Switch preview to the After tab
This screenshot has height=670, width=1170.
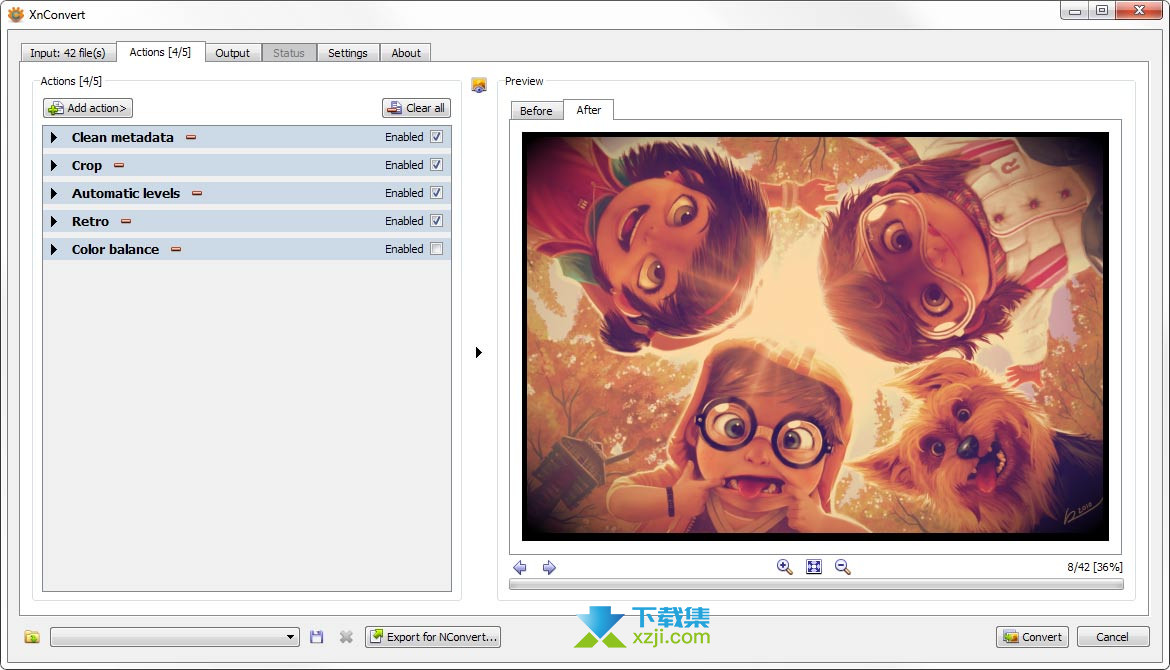point(589,110)
